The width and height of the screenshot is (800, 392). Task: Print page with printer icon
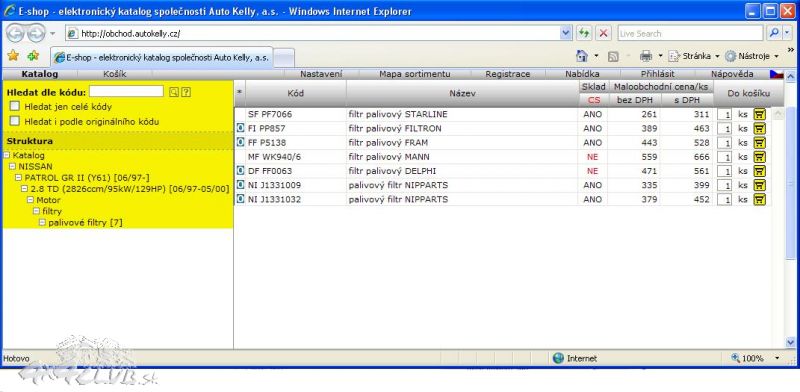[646, 56]
